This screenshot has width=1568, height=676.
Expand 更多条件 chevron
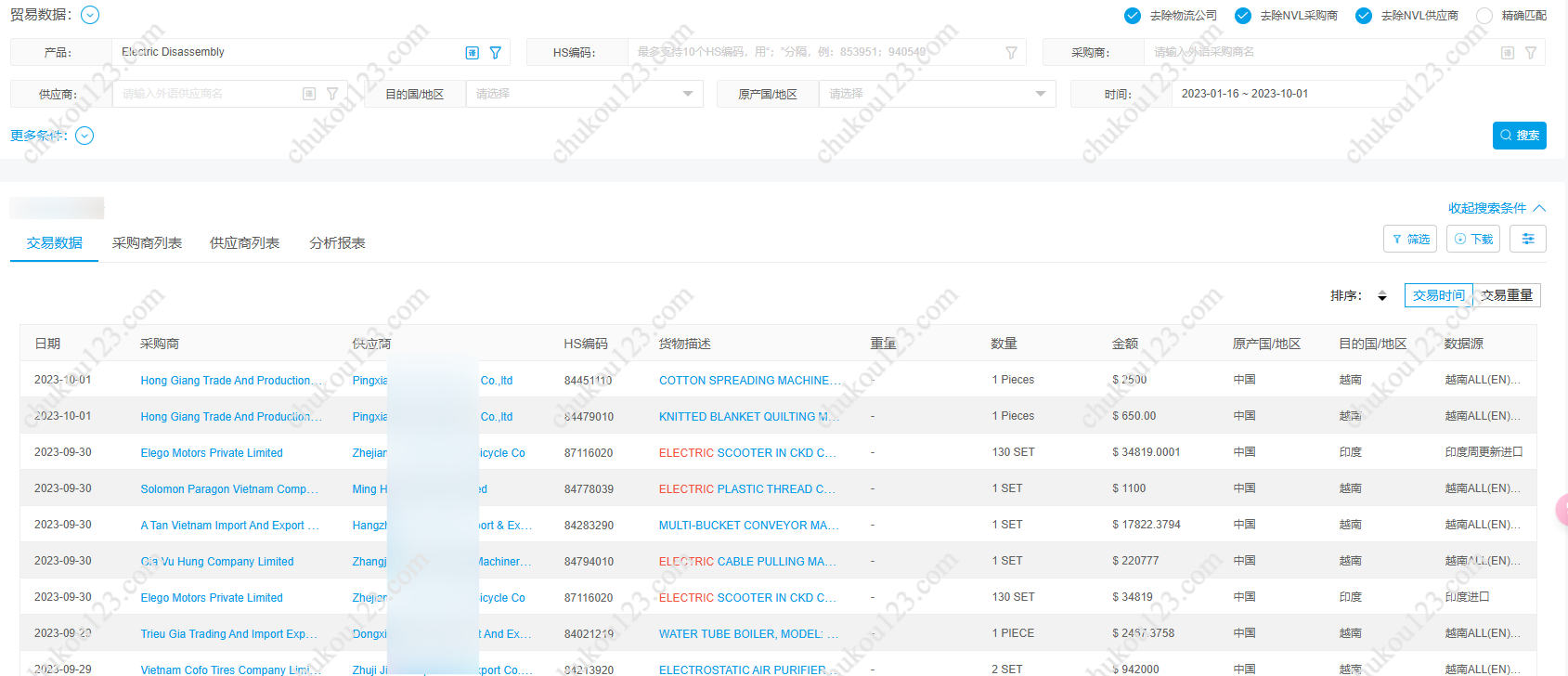pos(84,136)
